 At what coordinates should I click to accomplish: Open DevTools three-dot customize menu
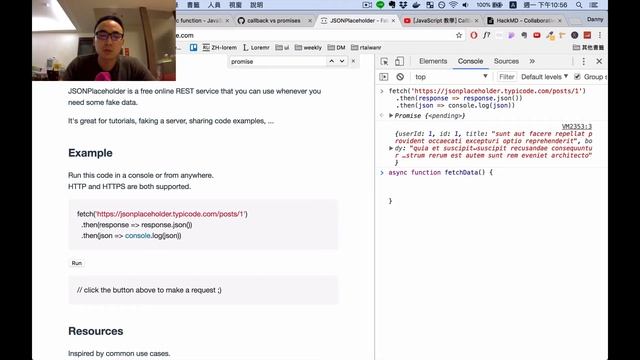[x=584, y=61]
